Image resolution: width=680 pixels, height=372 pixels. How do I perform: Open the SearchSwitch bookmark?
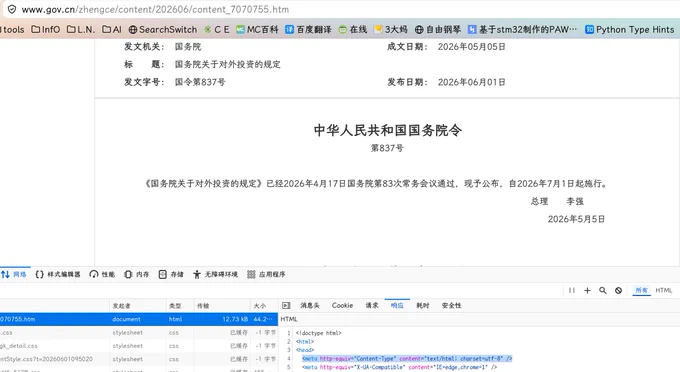(x=163, y=29)
